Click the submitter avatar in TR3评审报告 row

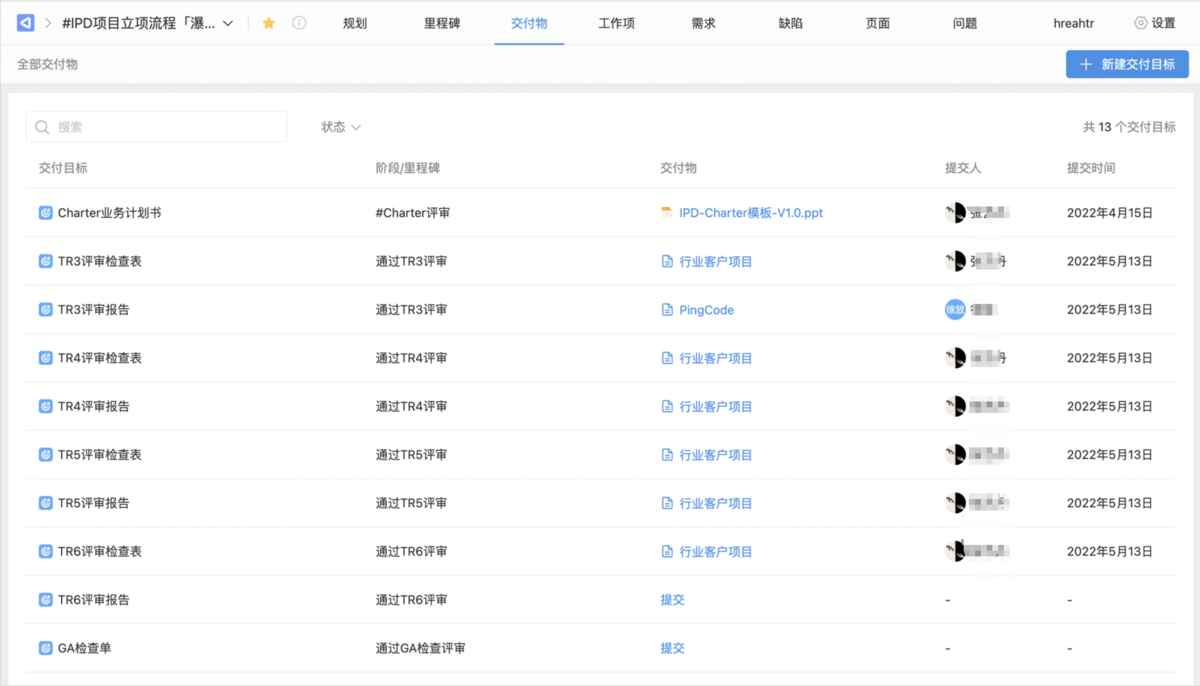pos(955,310)
